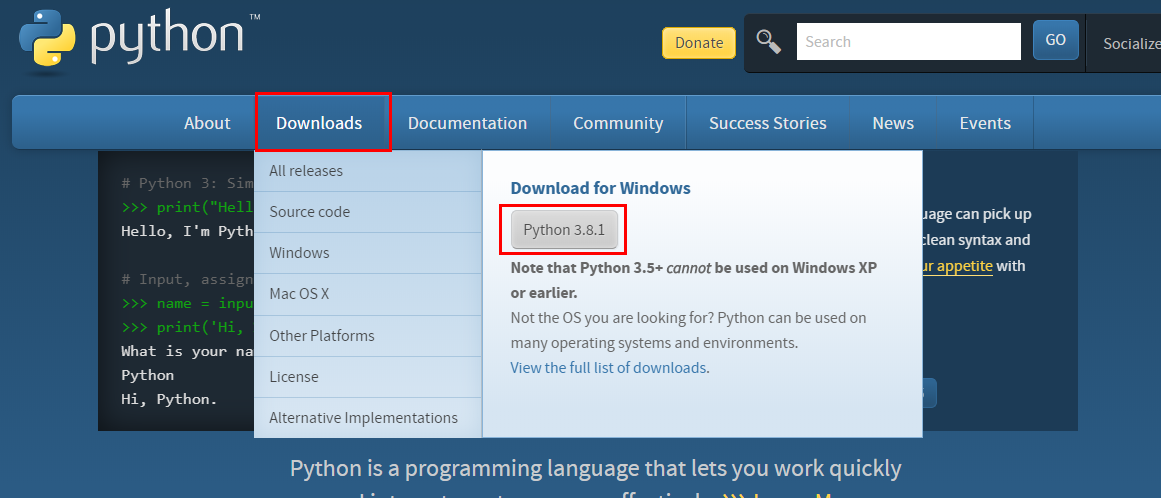Click the magnifying glass search icon
This screenshot has height=498, width=1161.
[x=769, y=42]
